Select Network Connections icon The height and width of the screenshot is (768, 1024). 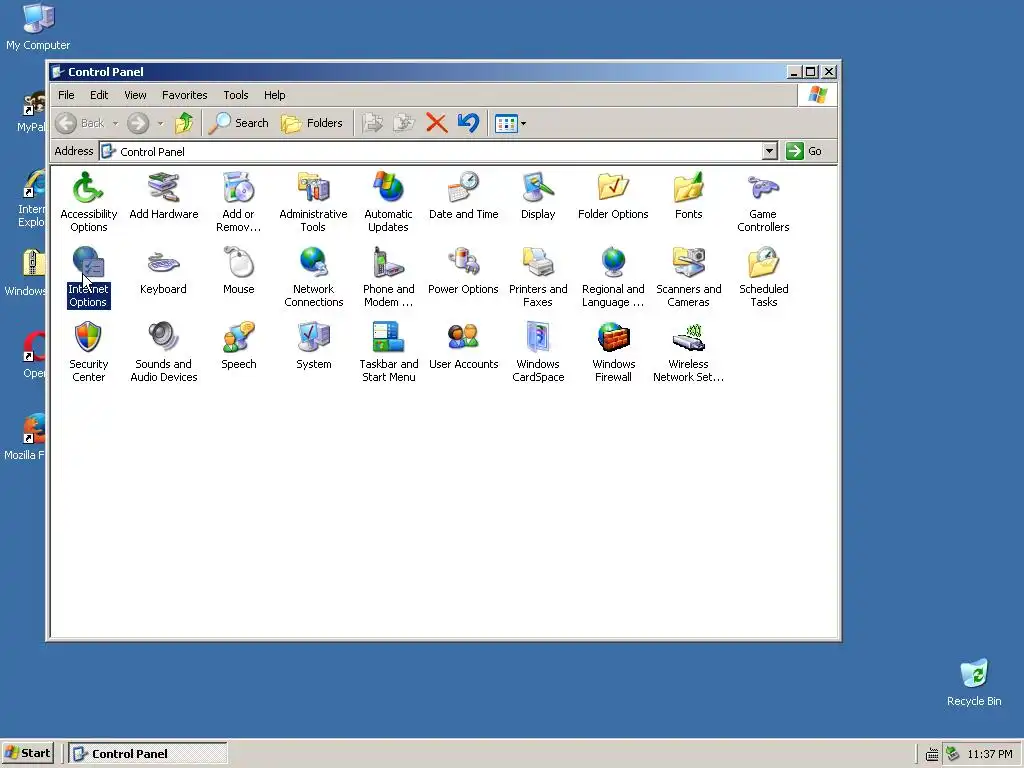click(x=313, y=276)
